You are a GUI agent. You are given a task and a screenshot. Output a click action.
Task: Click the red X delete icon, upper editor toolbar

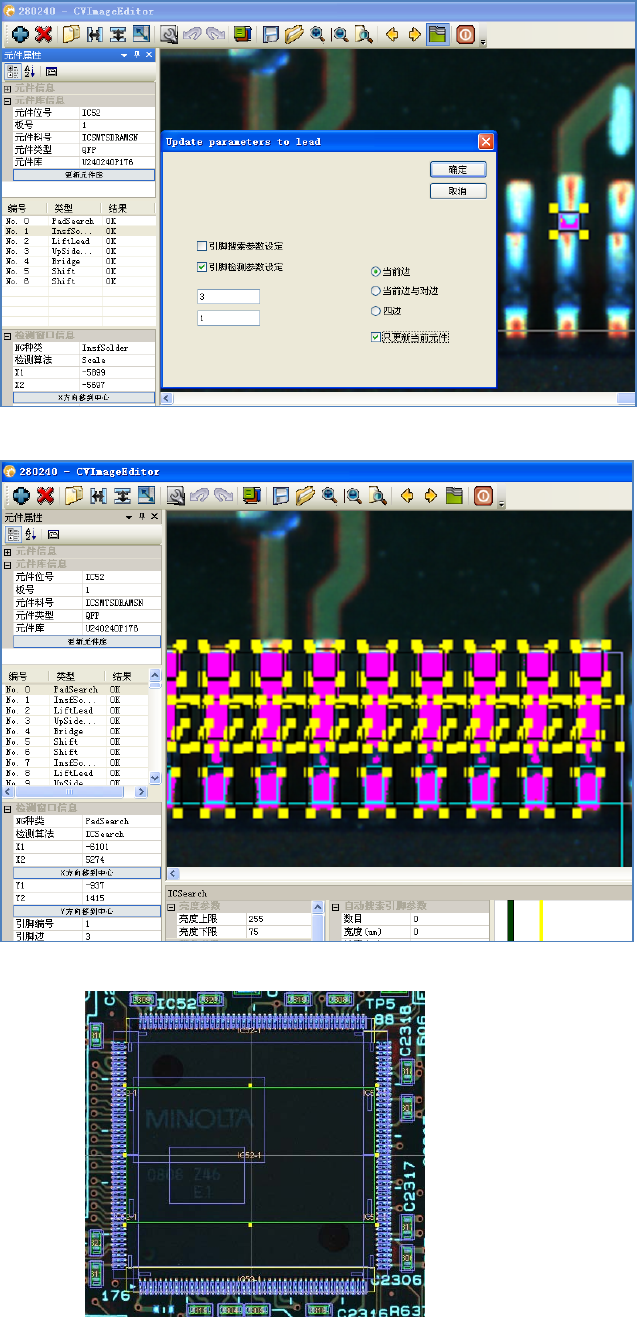[45, 34]
